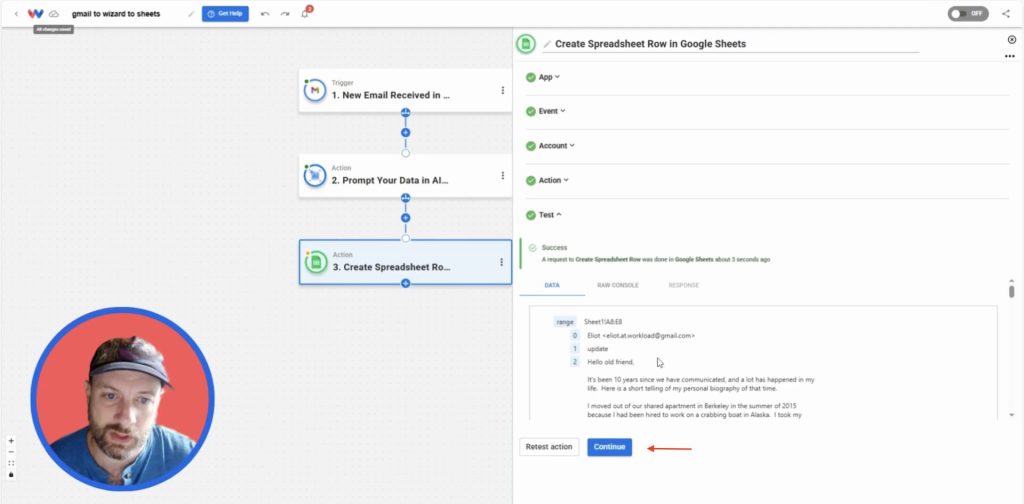The width and height of the screenshot is (1024, 504).
Task: Redo the last change
Action: point(285,14)
